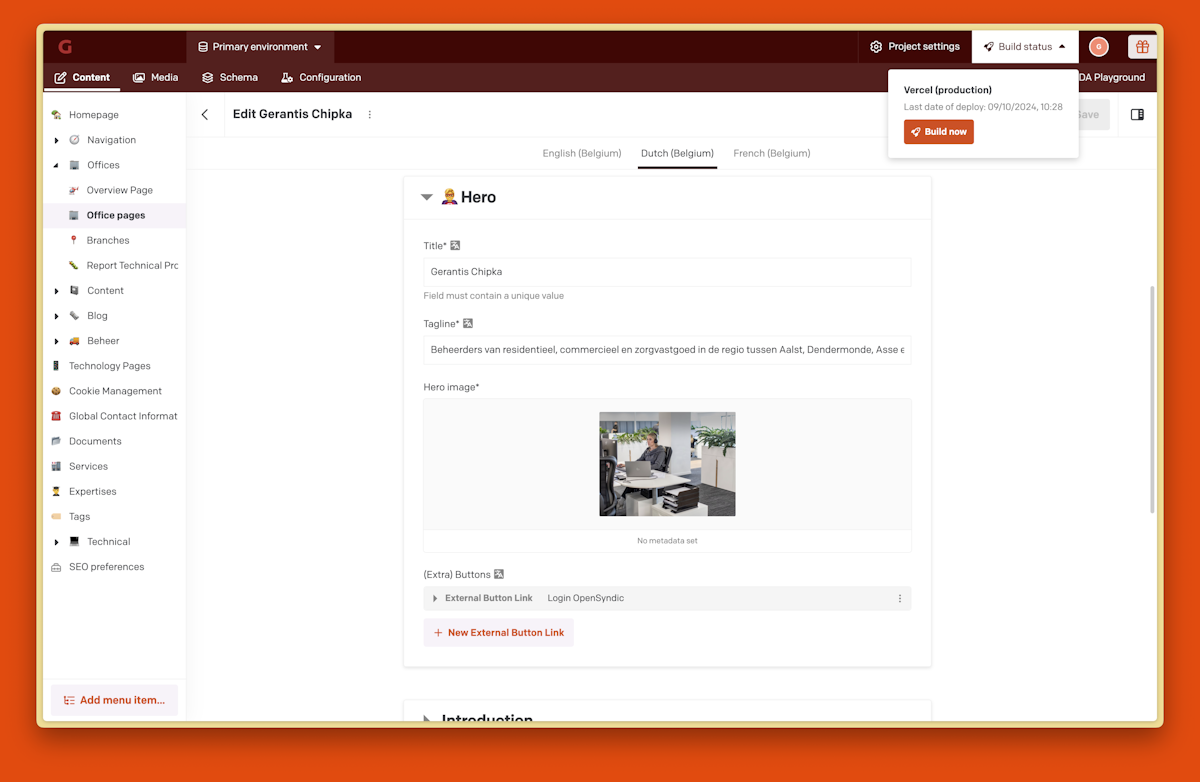Expand the Technical tree arrow
1200x782 pixels.
[x=56, y=542]
